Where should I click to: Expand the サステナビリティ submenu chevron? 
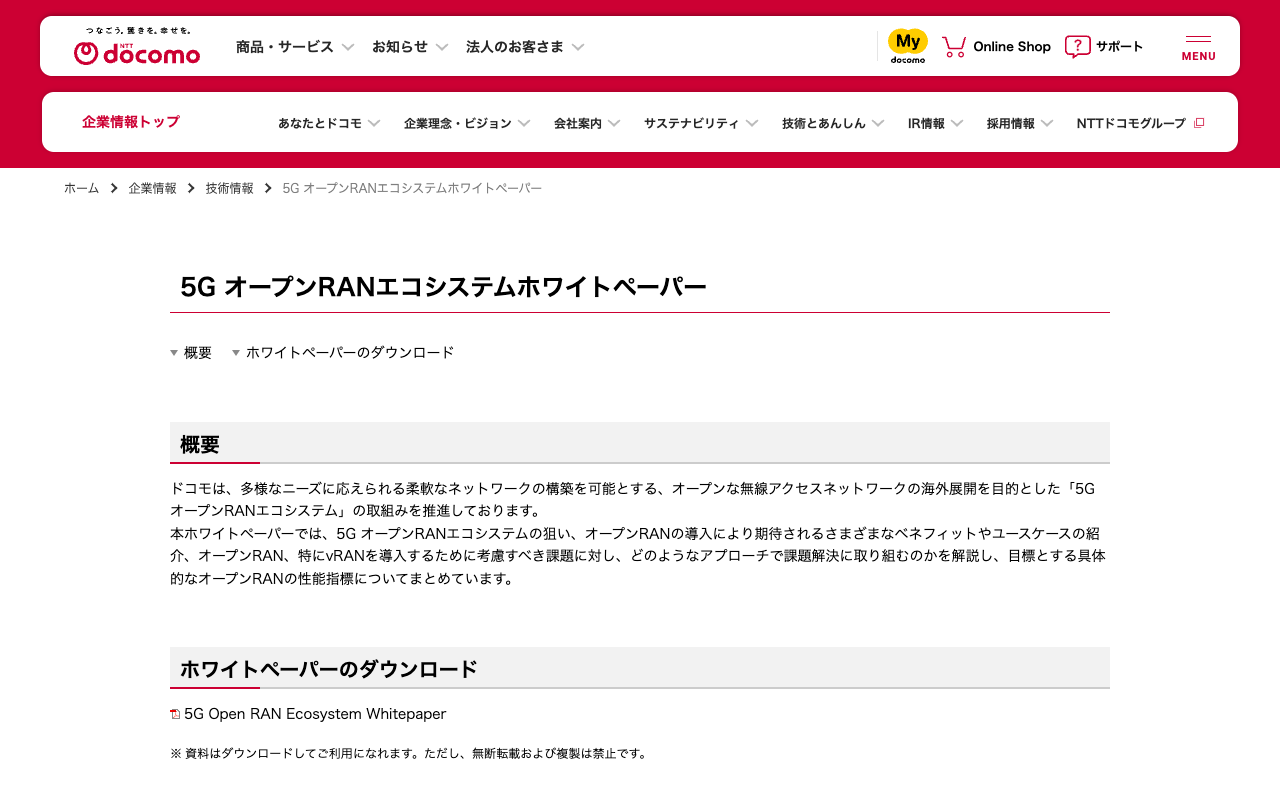pos(752,123)
